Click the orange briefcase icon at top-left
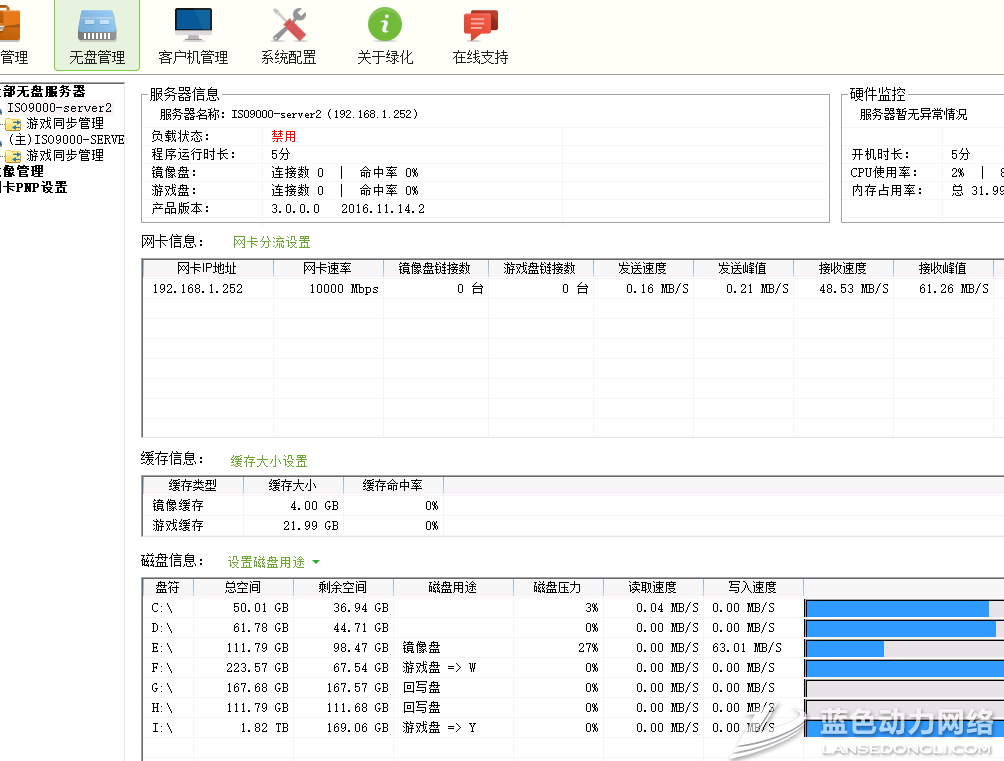Screen dimensions: 1004x761 coord(8,25)
